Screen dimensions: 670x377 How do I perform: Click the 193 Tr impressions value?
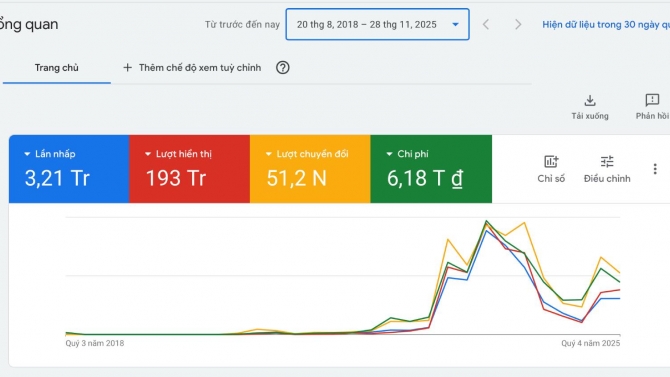point(176,178)
